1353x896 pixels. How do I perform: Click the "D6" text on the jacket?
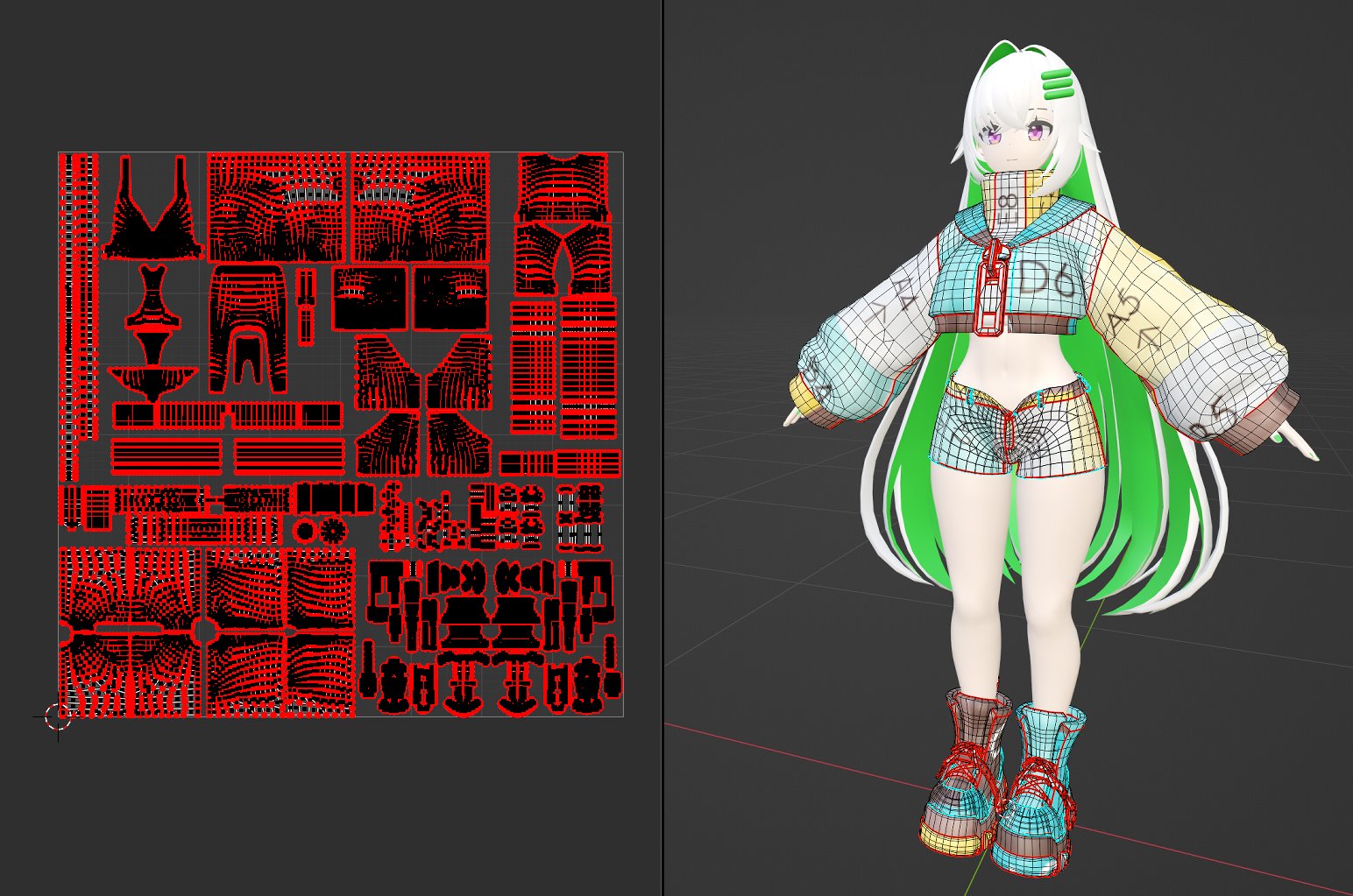(1046, 278)
